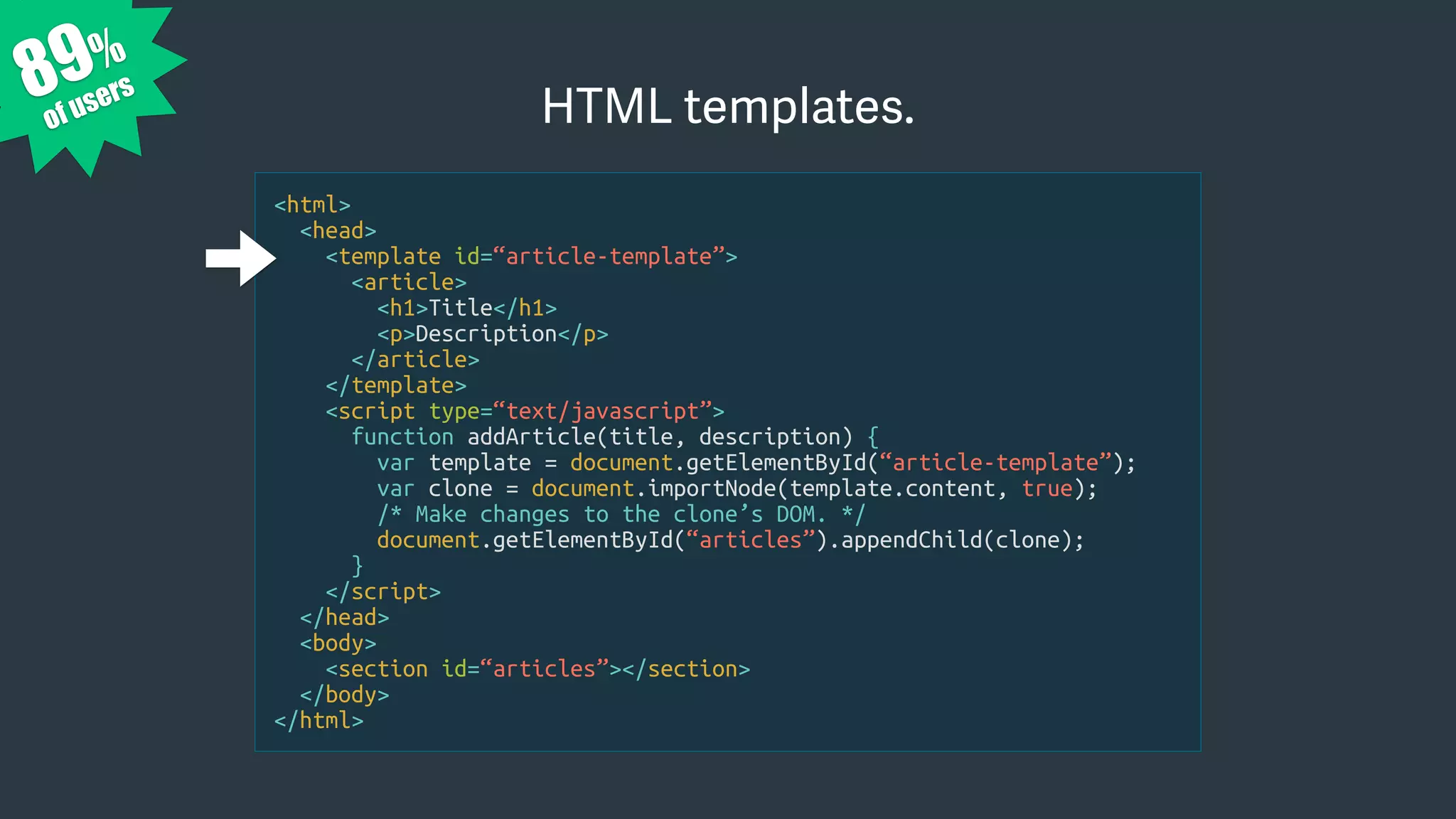Click the closing script tag
Screen dimensions: 1456x819
[383, 591]
